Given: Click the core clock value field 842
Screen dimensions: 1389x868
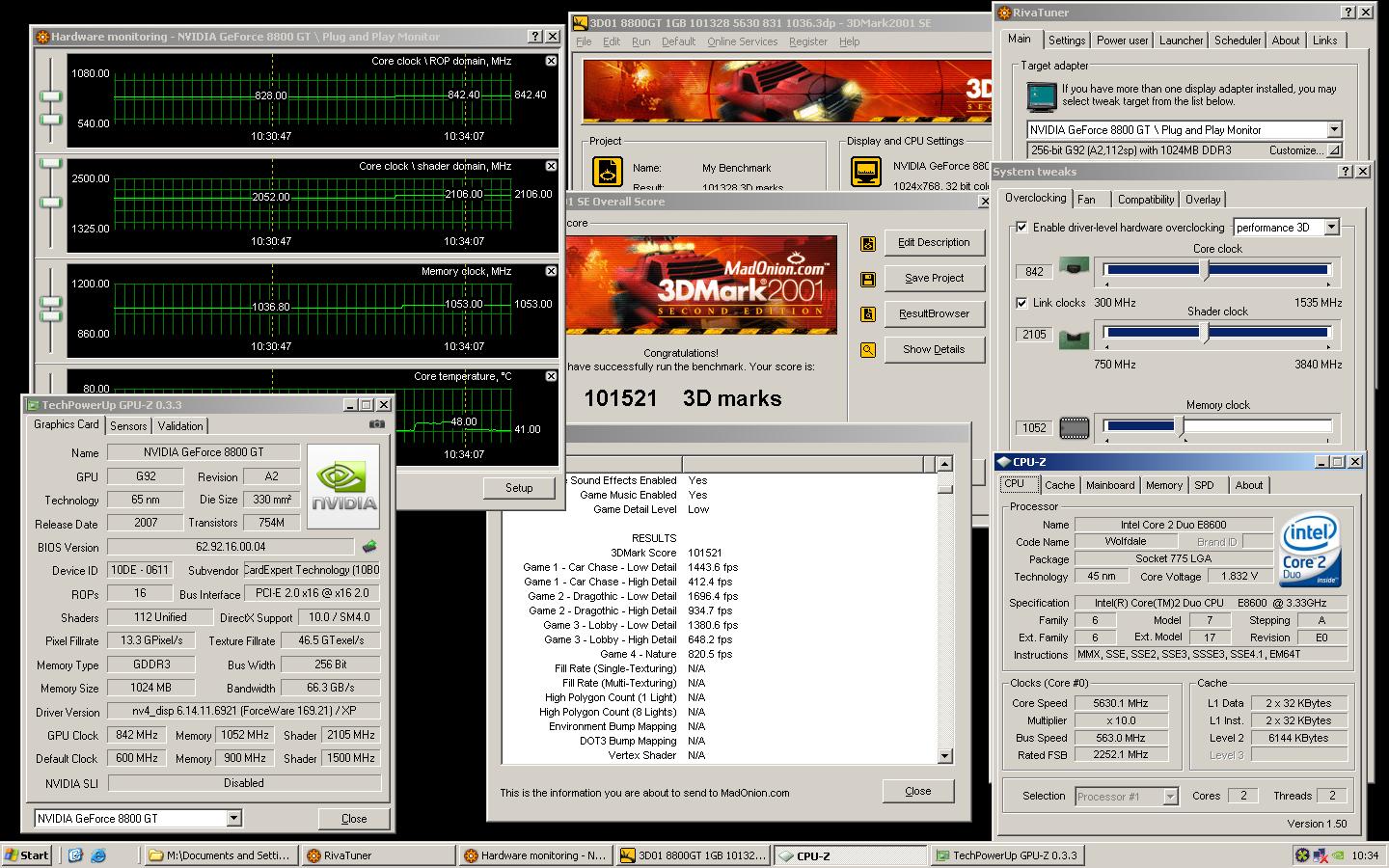Looking at the screenshot, I should pos(1035,271).
